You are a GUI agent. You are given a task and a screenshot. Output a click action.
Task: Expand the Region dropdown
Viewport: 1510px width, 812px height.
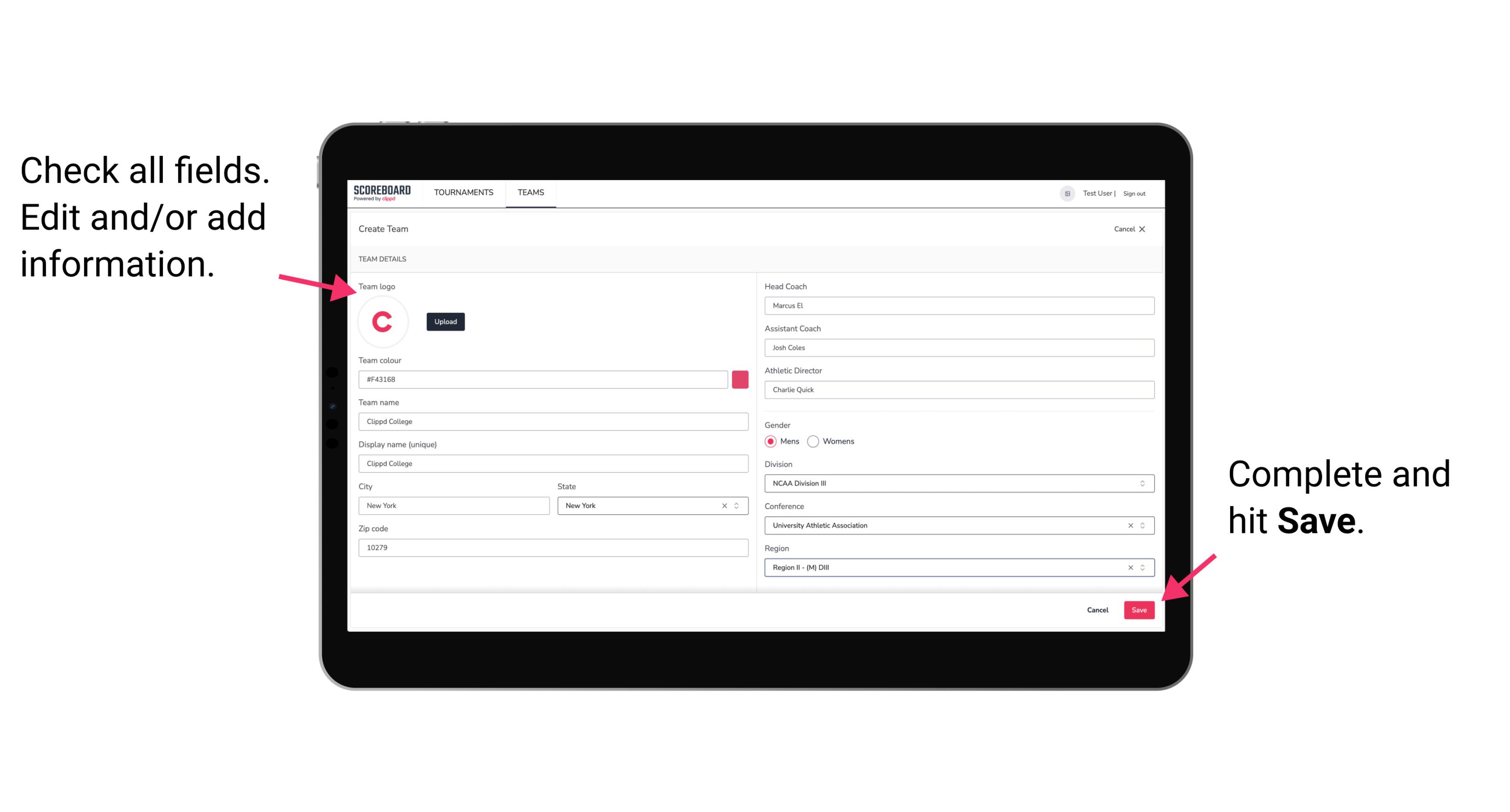click(1142, 567)
